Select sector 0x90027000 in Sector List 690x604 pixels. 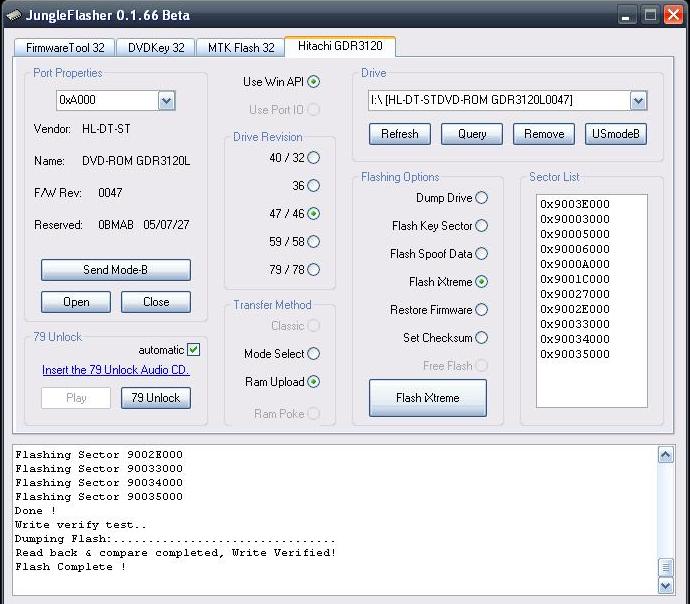coord(575,294)
